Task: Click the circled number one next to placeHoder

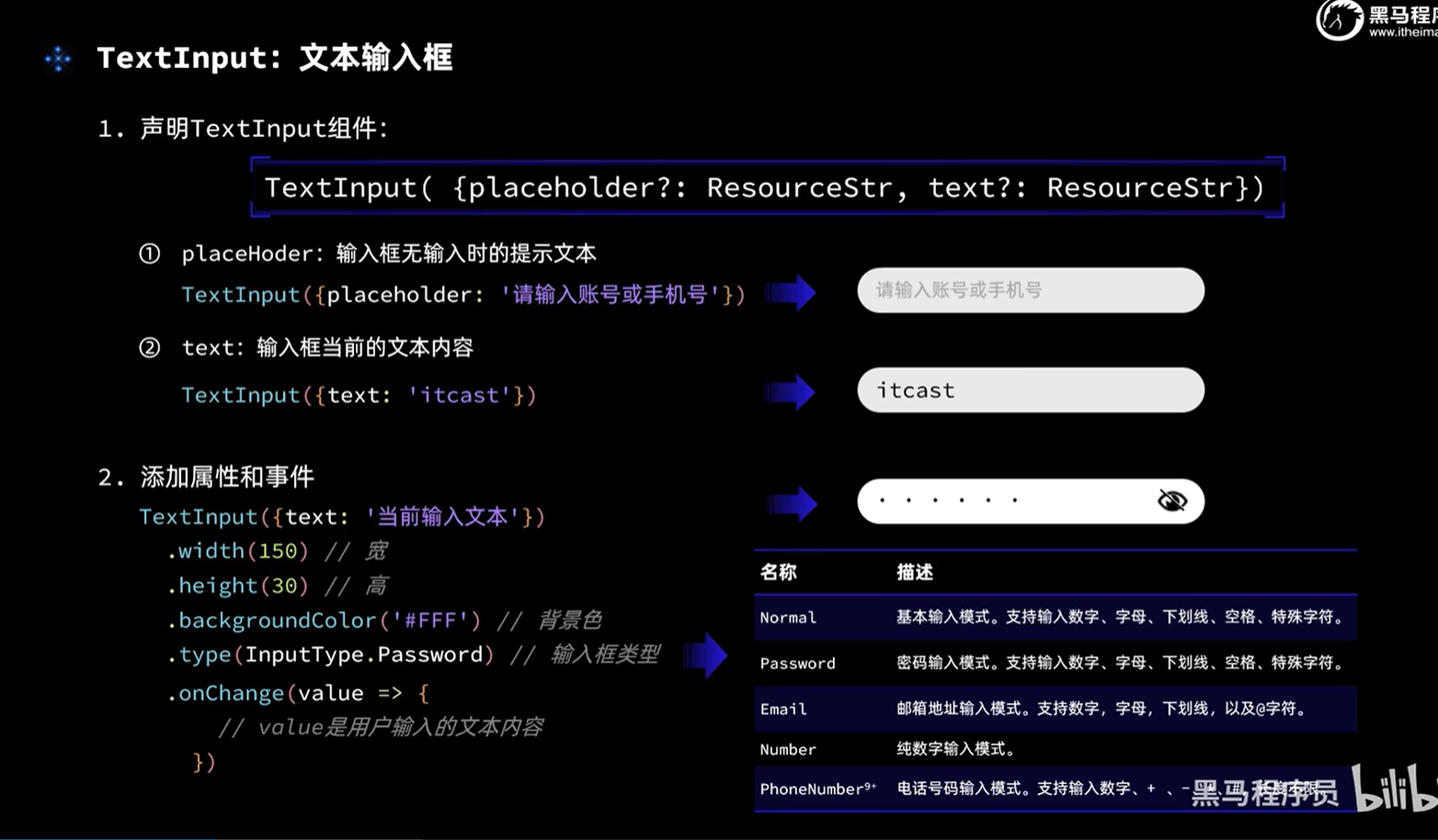Action: click(x=149, y=255)
